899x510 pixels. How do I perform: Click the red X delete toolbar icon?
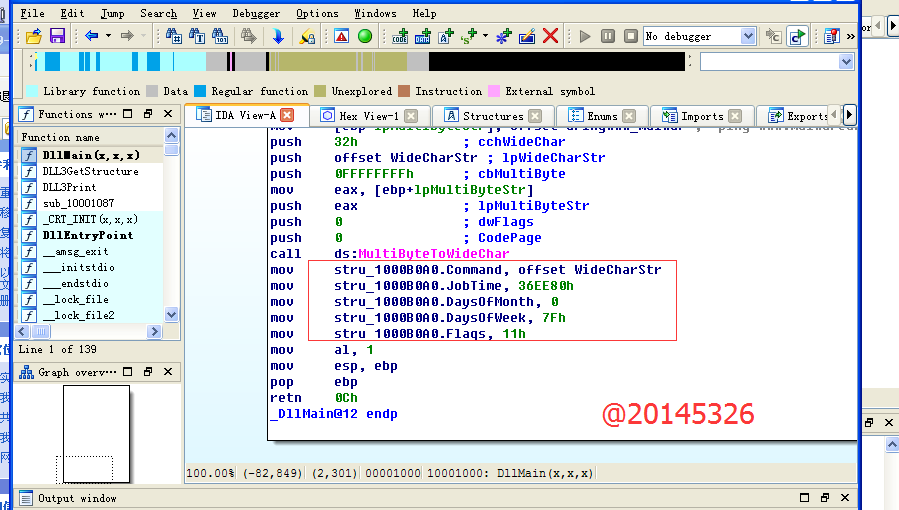coord(550,36)
